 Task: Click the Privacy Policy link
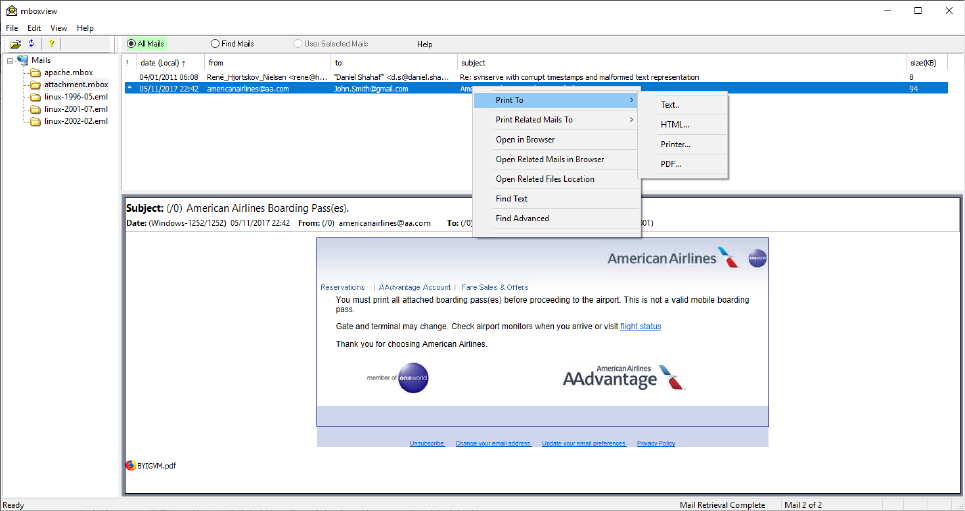point(656,443)
